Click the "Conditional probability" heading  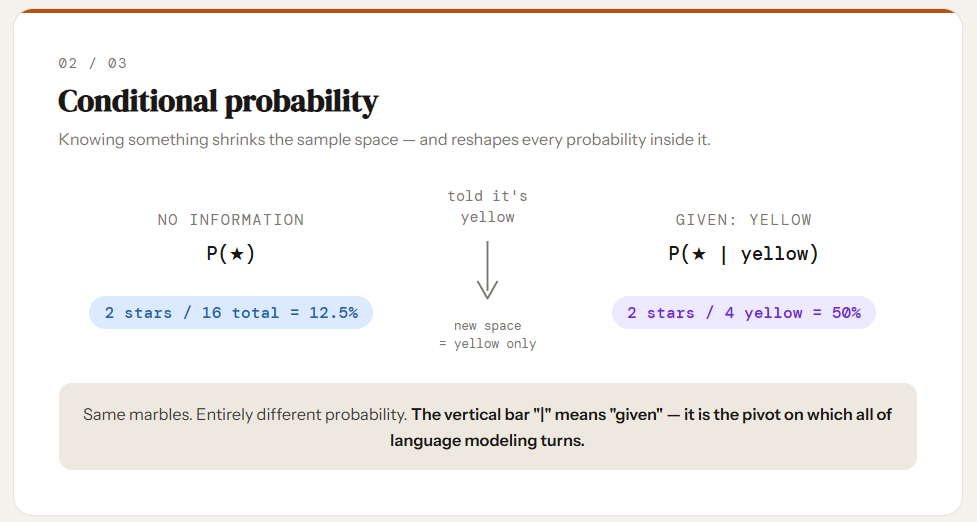(218, 102)
